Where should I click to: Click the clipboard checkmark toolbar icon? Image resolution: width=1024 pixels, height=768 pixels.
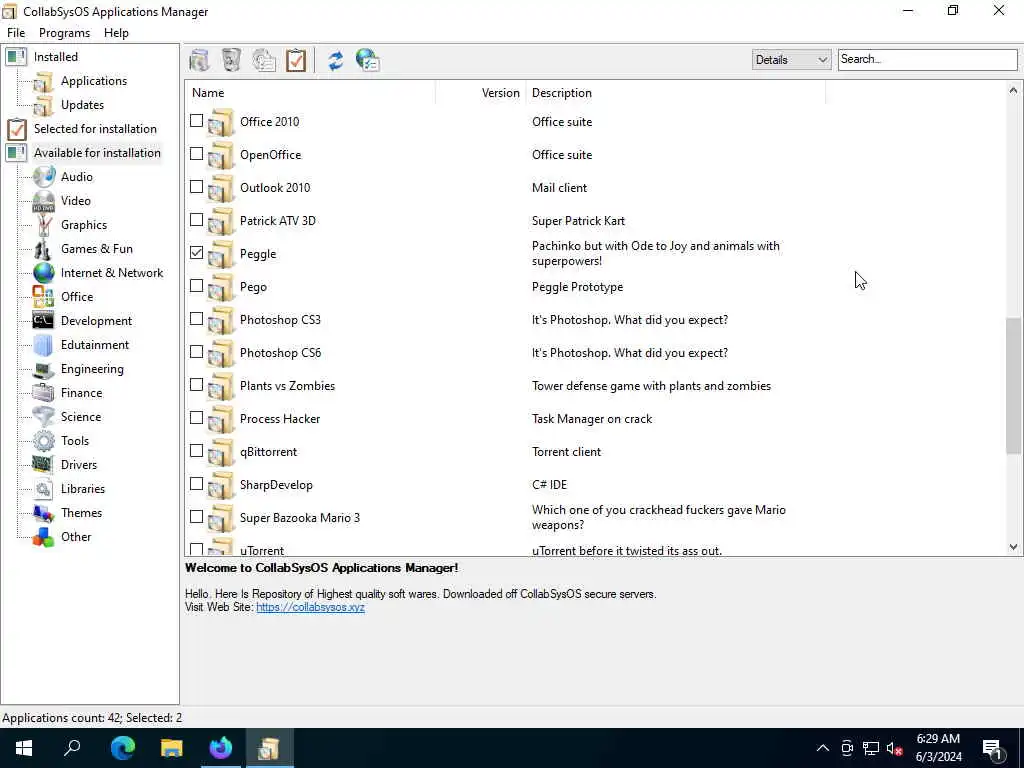pyautogui.click(x=296, y=60)
